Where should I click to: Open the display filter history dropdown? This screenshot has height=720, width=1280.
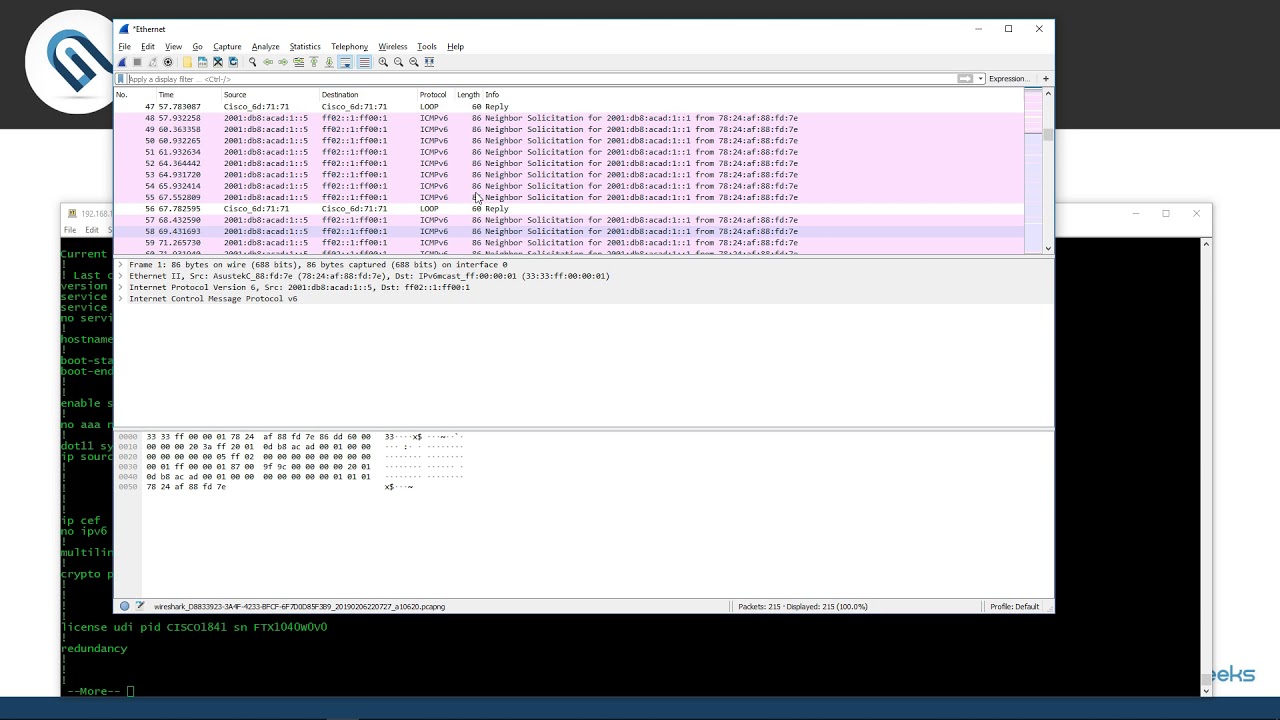(981, 79)
